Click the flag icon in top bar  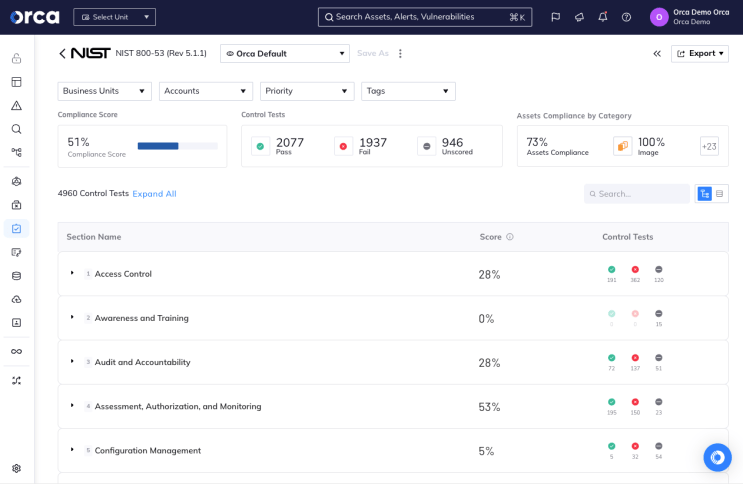tap(555, 17)
